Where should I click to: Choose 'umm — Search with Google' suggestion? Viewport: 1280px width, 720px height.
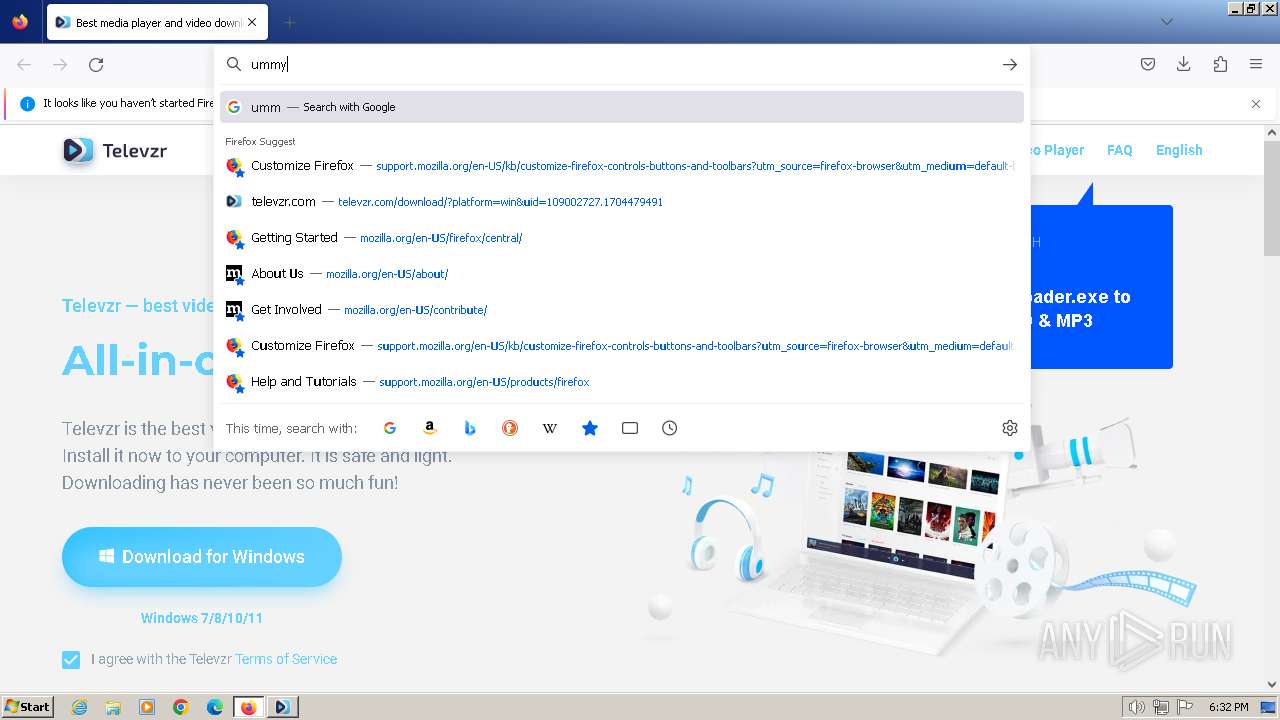tap(622, 107)
